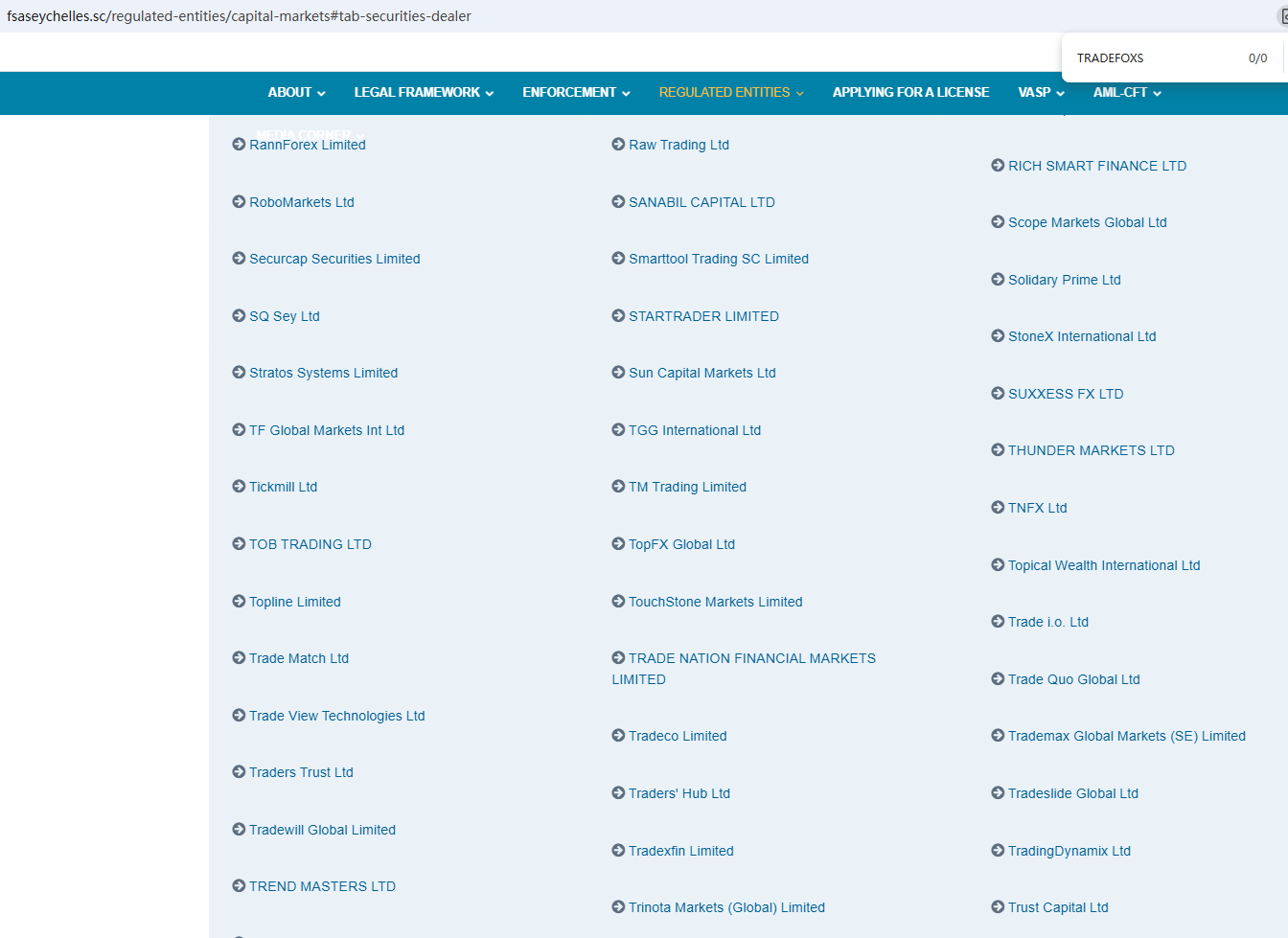Open the TREND MASTERS LTD link
1288x938 pixels.
click(x=322, y=886)
